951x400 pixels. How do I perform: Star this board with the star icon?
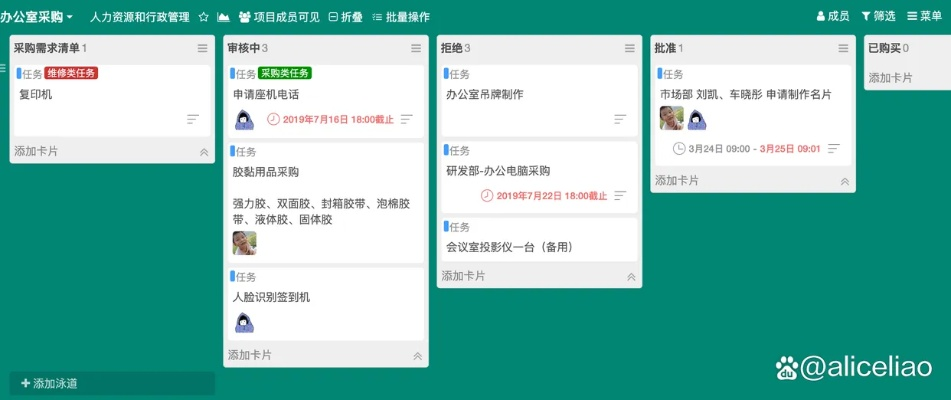[x=204, y=17]
